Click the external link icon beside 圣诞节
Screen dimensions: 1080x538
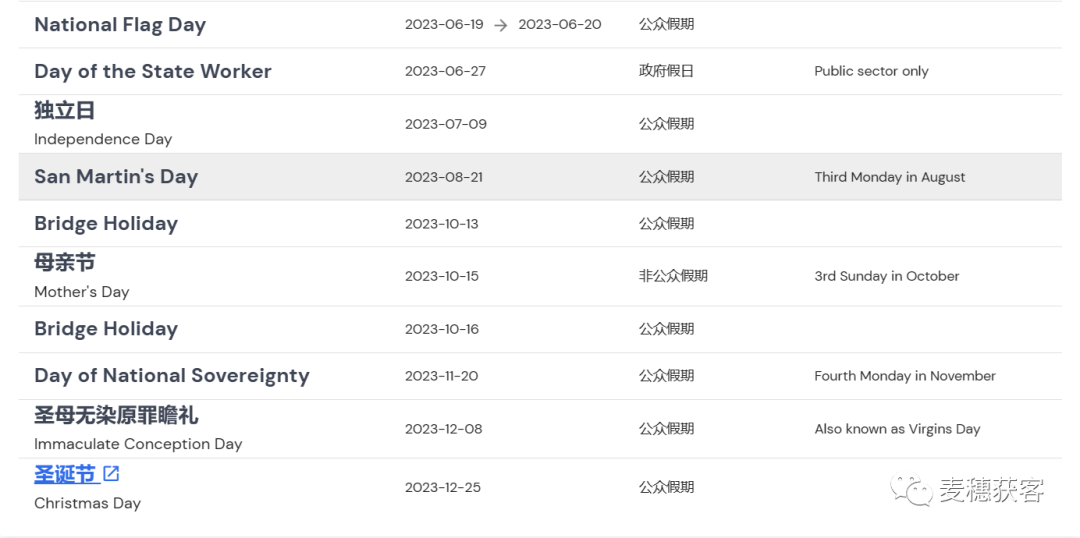tap(111, 474)
